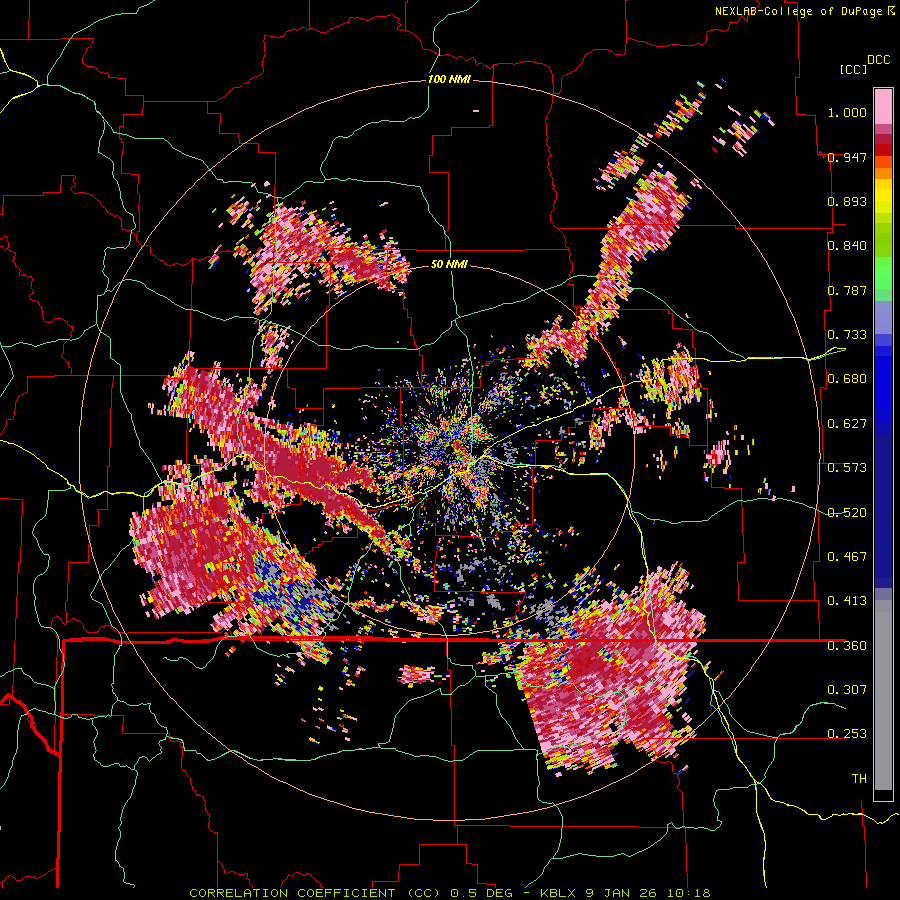Pick the bright green swatch on color bar
Screen dimensions: 900x900
[883, 273]
